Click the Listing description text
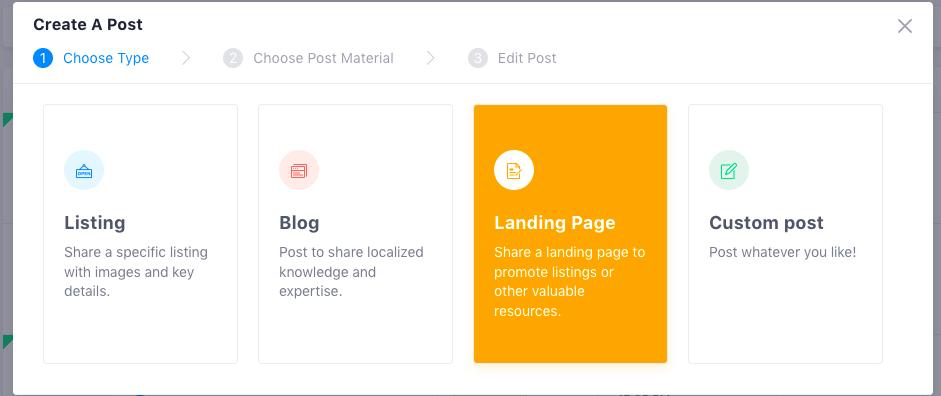This screenshot has width=941, height=396. pyautogui.click(x=136, y=272)
